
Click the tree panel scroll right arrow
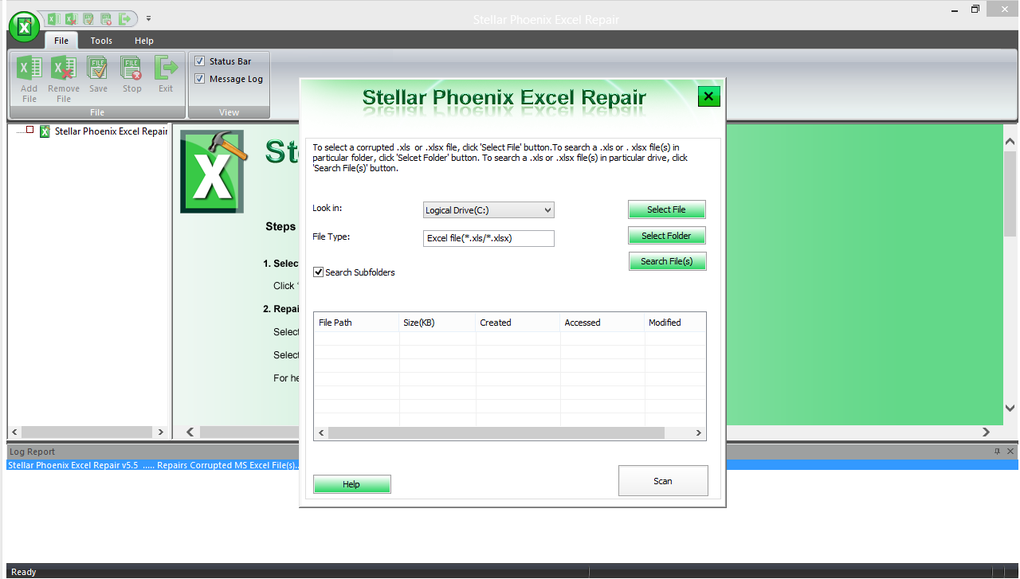(161, 432)
